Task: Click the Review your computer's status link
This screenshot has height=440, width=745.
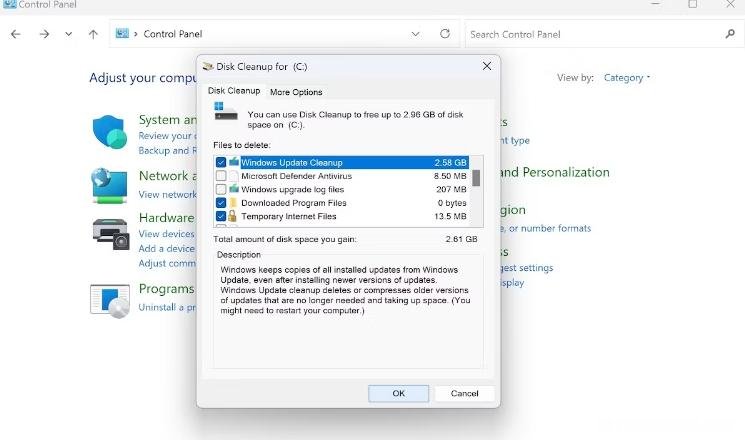Action: pyautogui.click(x=167, y=136)
